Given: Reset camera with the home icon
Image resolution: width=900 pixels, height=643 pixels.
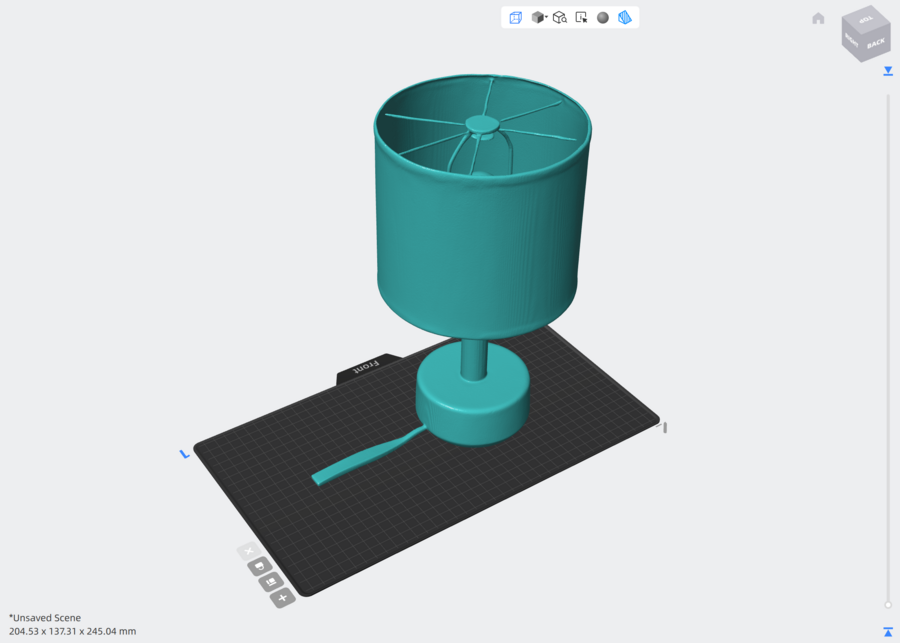Looking at the screenshot, I should click(818, 18).
